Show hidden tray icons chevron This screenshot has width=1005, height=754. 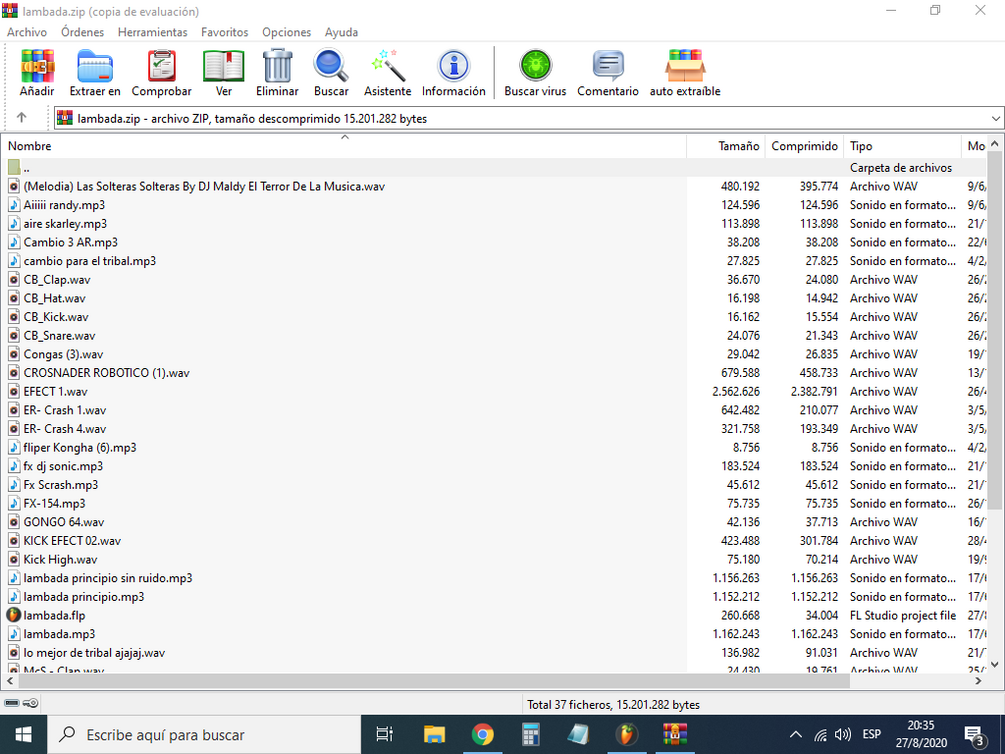point(795,735)
